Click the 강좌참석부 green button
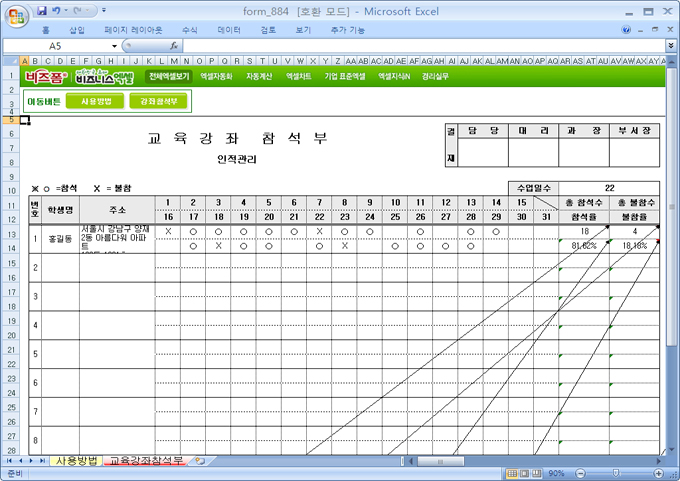The image size is (680, 481). (x=159, y=101)
